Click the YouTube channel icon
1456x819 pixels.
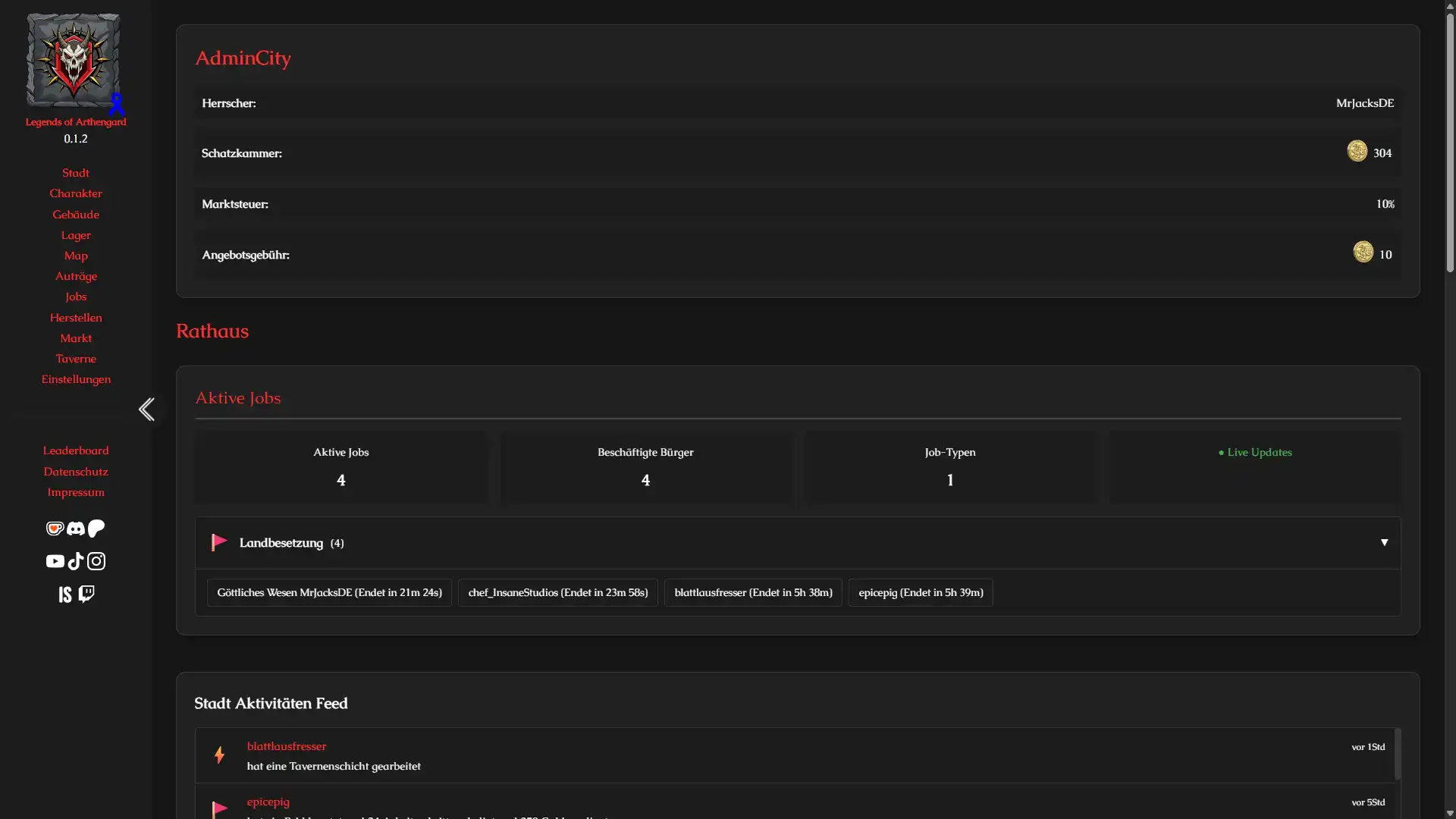55,561
